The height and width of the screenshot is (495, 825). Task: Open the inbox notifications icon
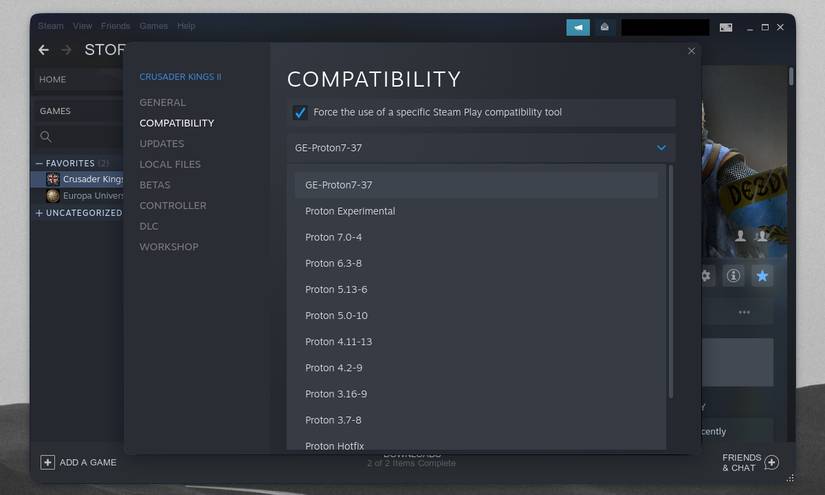(605, 27)
